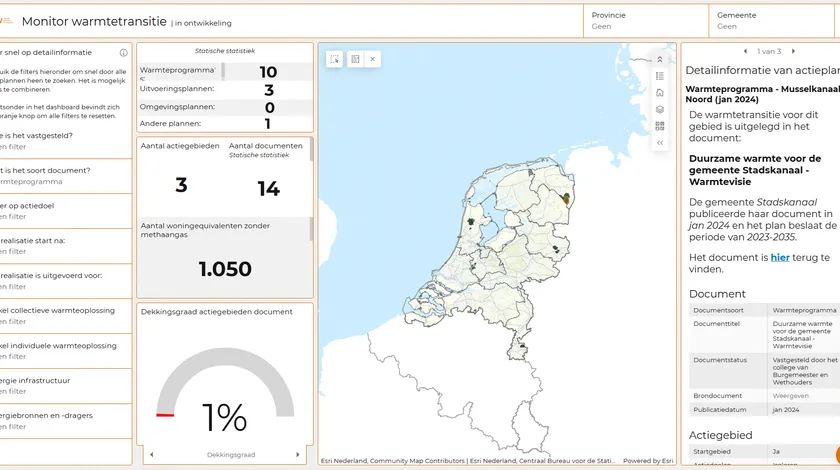Click the Documentstatus table value
This screenshot has width=840, height=470.
point(805,371)
